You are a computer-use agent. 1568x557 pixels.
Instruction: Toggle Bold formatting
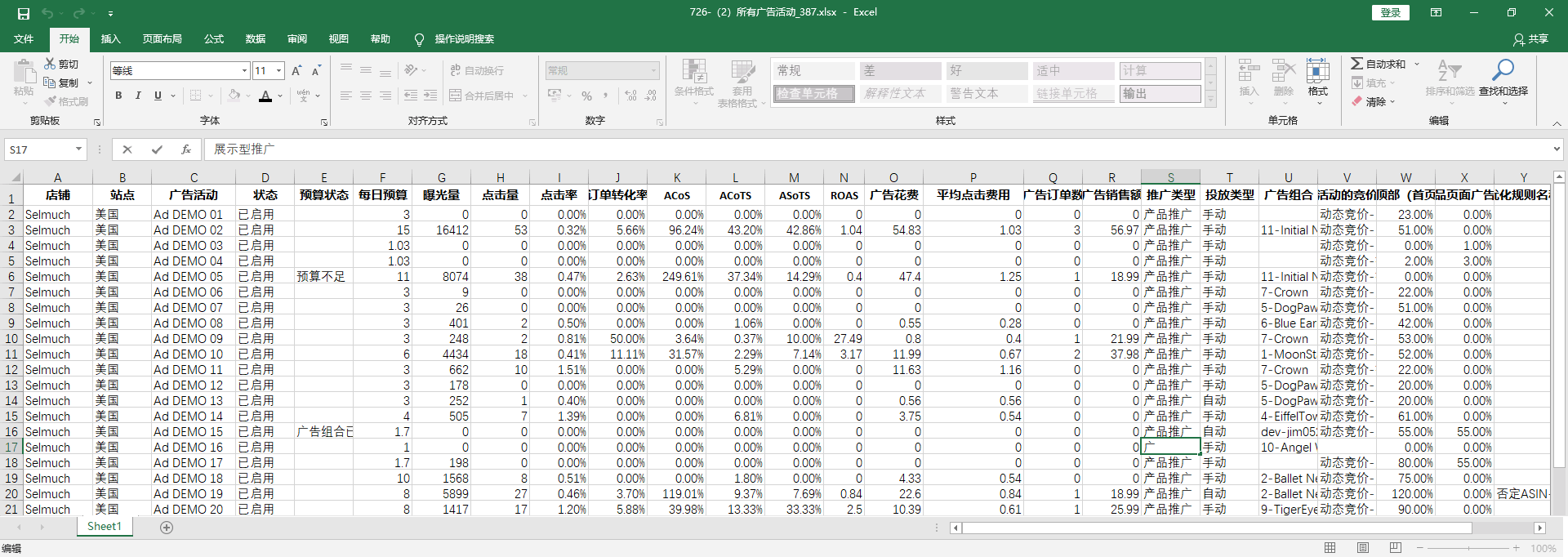pyautogui.click(x=118, y=96)
